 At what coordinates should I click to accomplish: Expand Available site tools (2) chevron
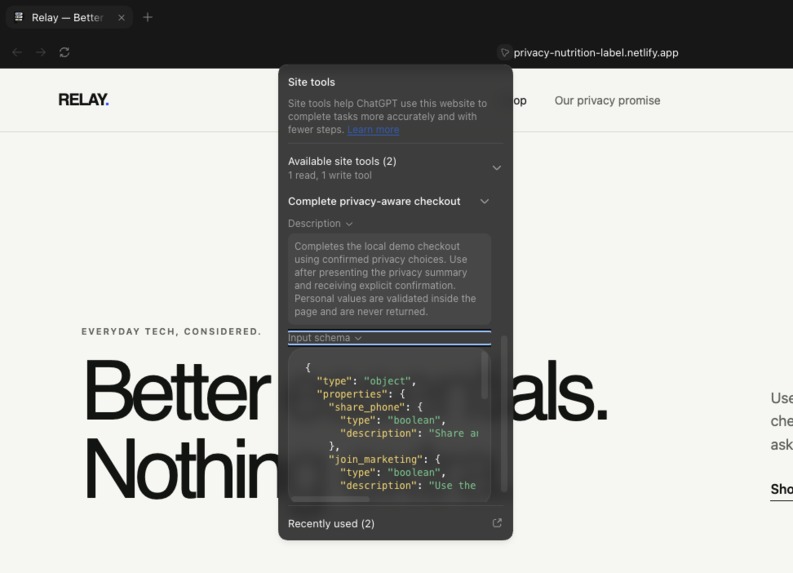pos(497,168)
